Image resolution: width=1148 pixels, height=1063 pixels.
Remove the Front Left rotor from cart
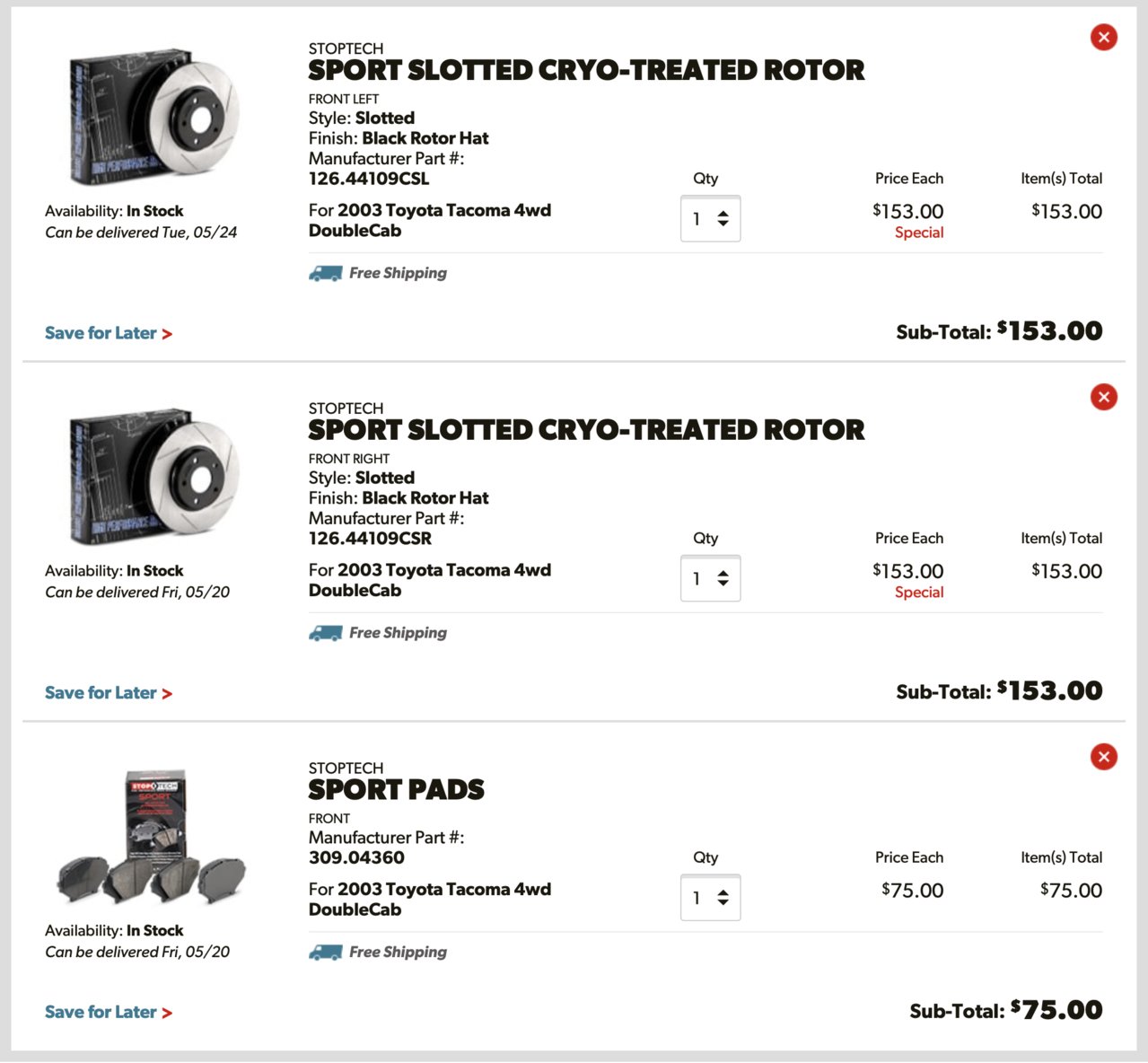point(1103,37)
